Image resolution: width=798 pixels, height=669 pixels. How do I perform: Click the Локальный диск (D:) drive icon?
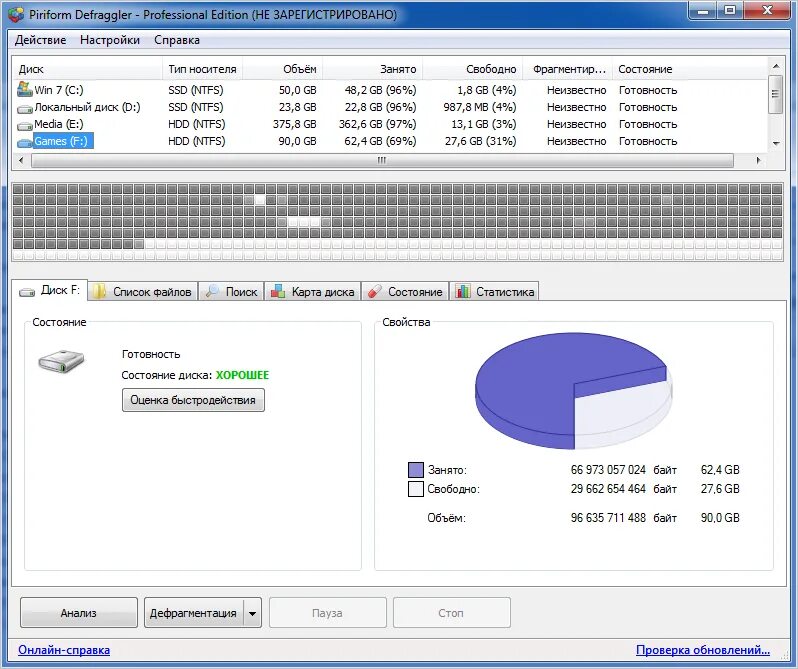pos(24,108)
